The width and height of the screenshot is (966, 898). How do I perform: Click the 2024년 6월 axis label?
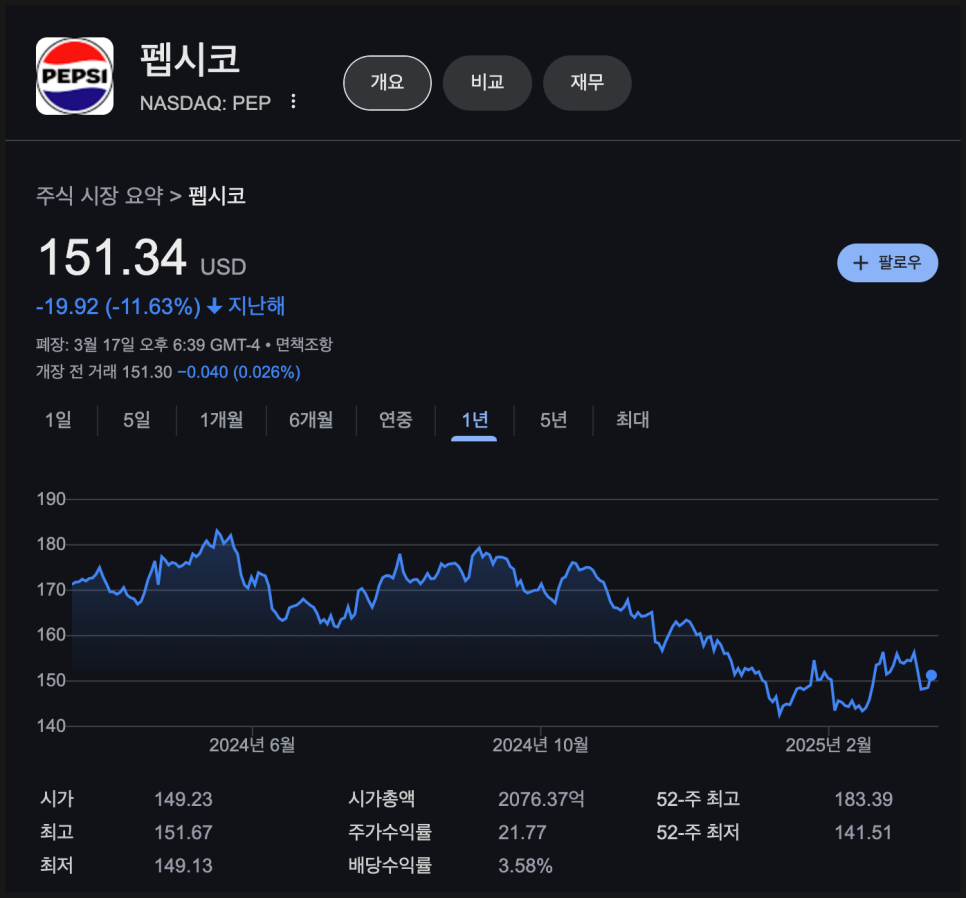pos(252,745)
